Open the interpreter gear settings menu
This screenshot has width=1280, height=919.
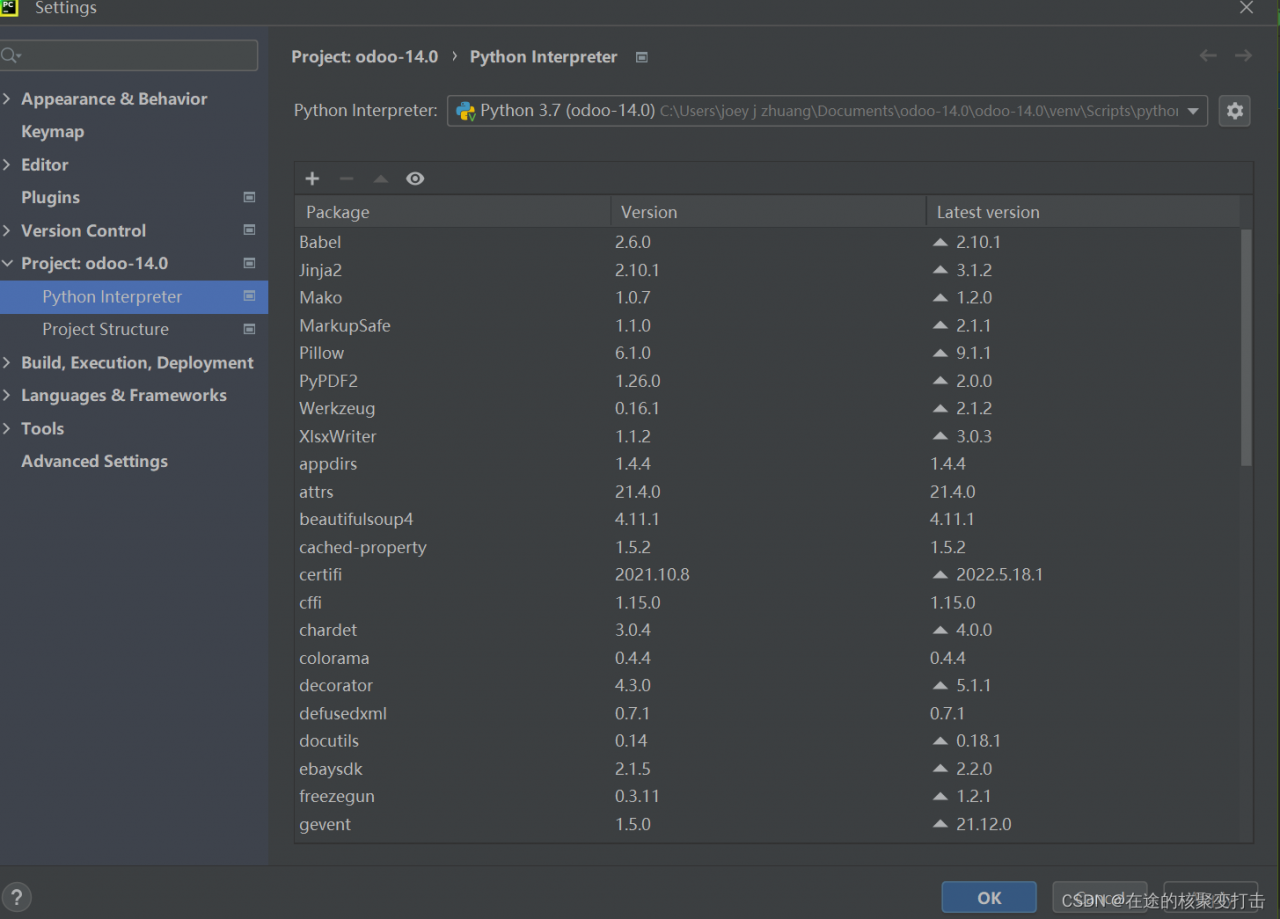pyautogui.click(x=1235, y=111)
